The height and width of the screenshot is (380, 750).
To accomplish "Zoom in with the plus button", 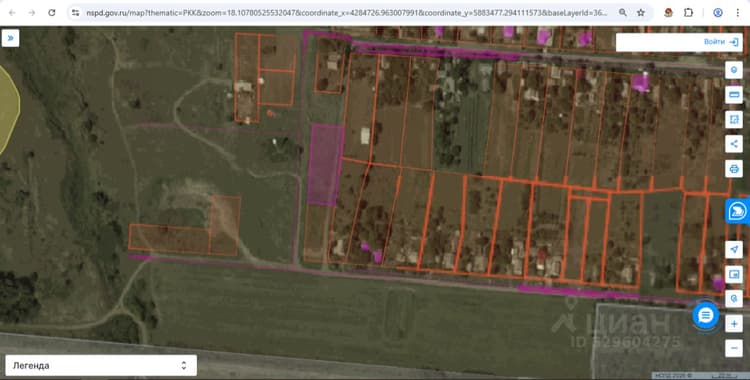I will [734, 324].
